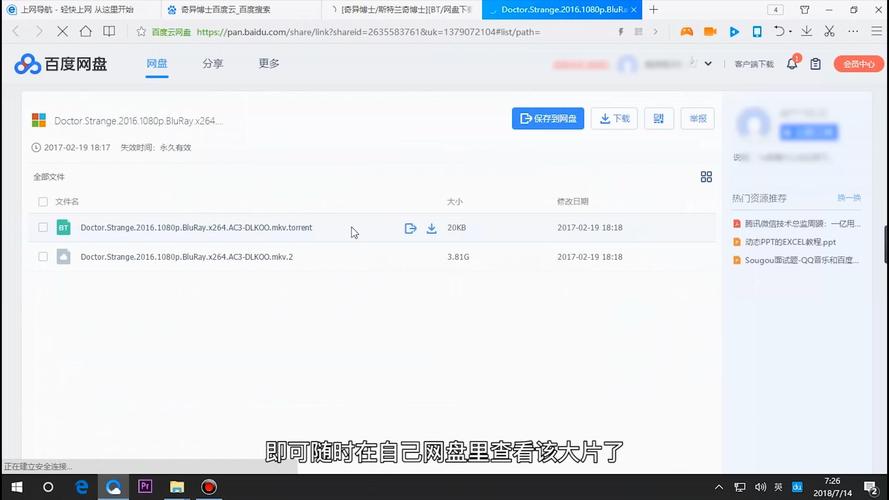
Task: Select the 网盘 navigation tab
Action: 157,63
